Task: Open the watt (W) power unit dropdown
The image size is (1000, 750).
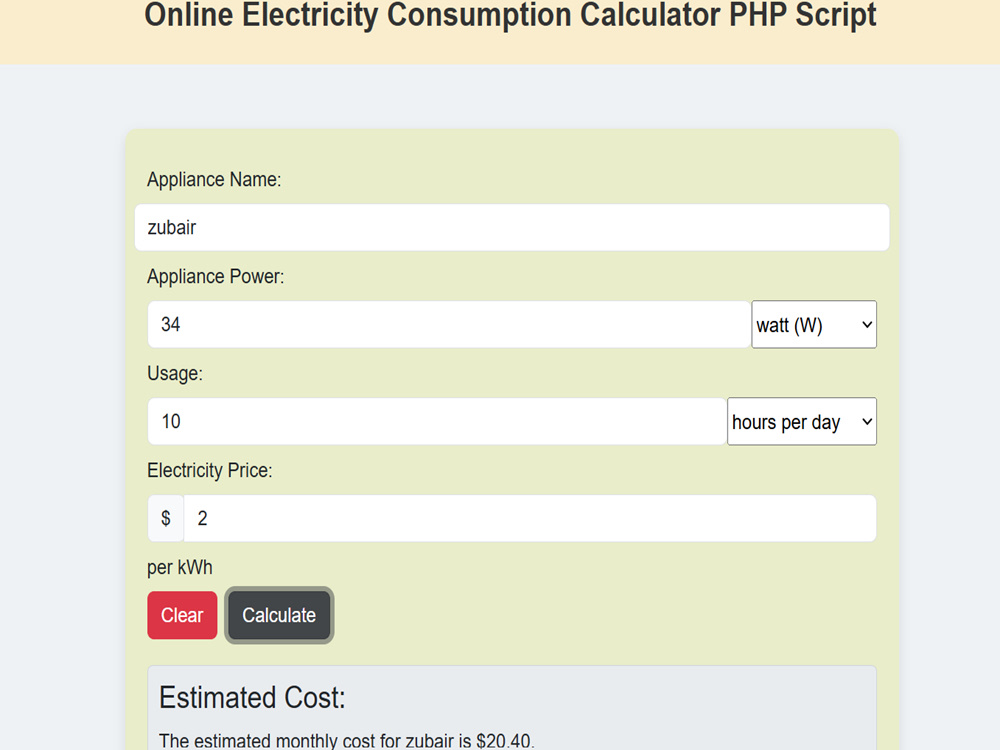Action: click(x=814, y=325)
